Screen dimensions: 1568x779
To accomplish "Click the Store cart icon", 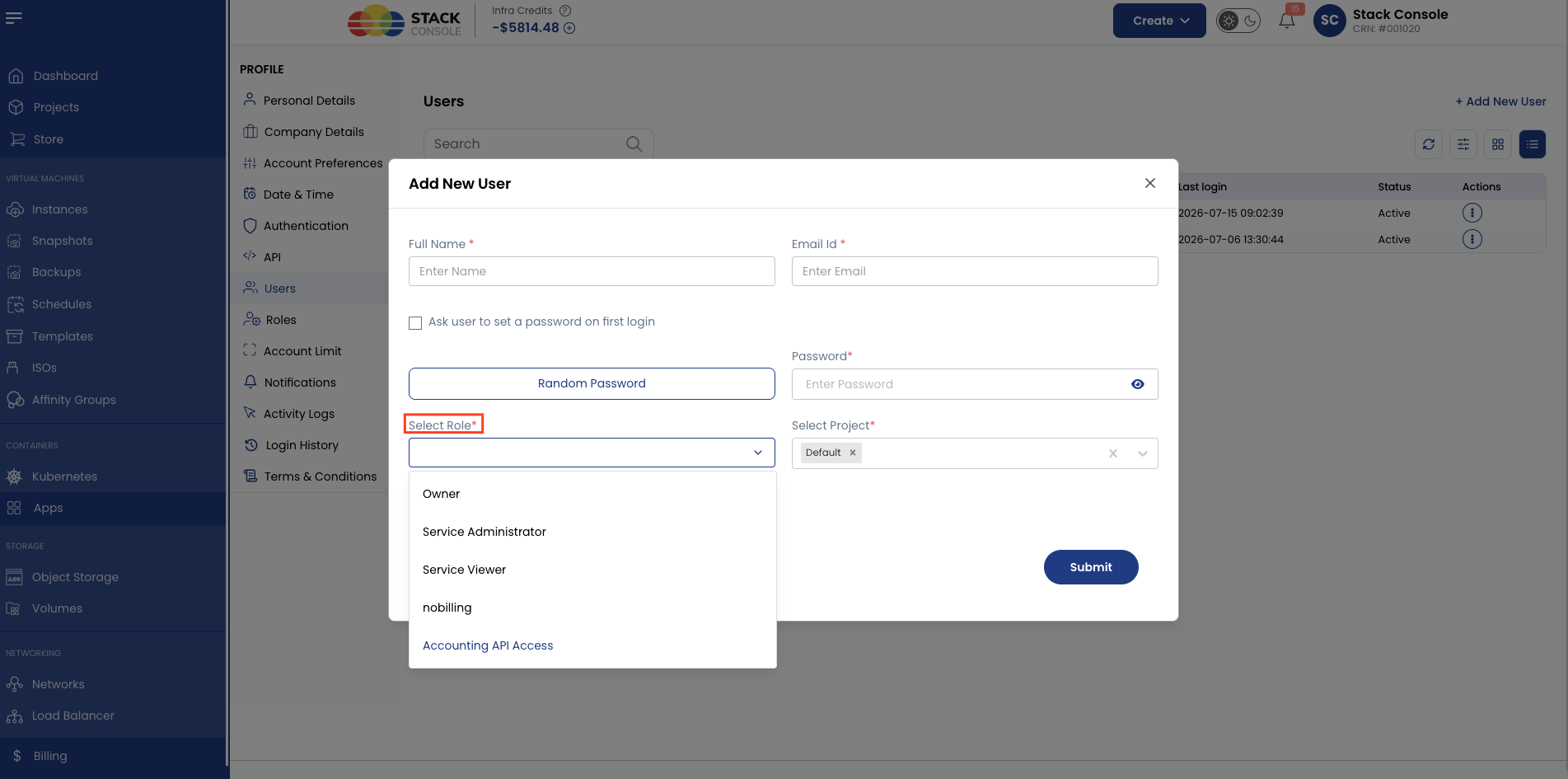I will click(16, 139).
